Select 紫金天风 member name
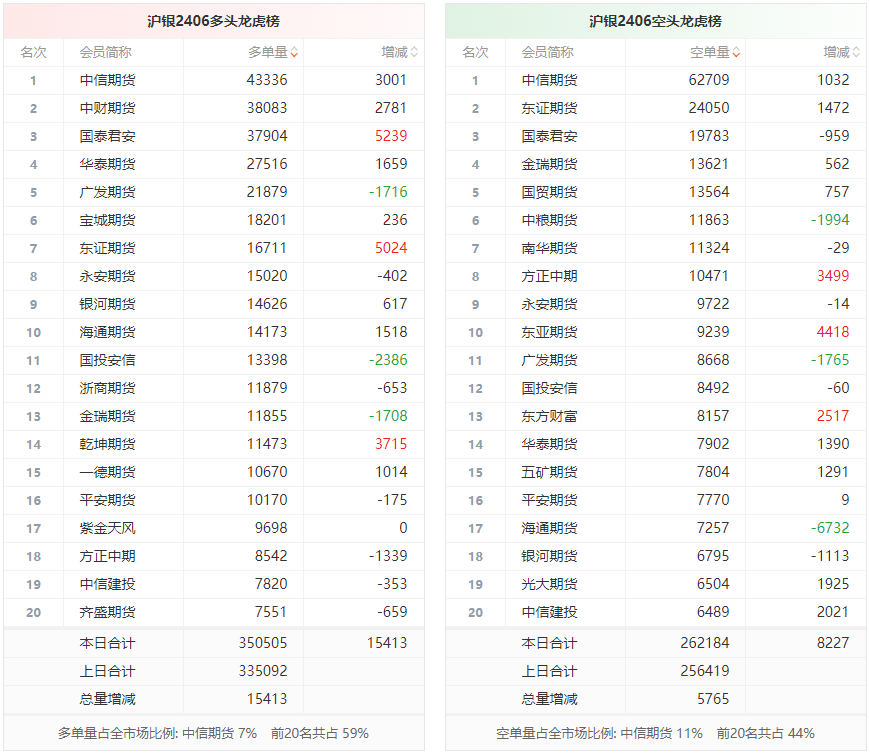870x754 pixels. pos(107,528)
